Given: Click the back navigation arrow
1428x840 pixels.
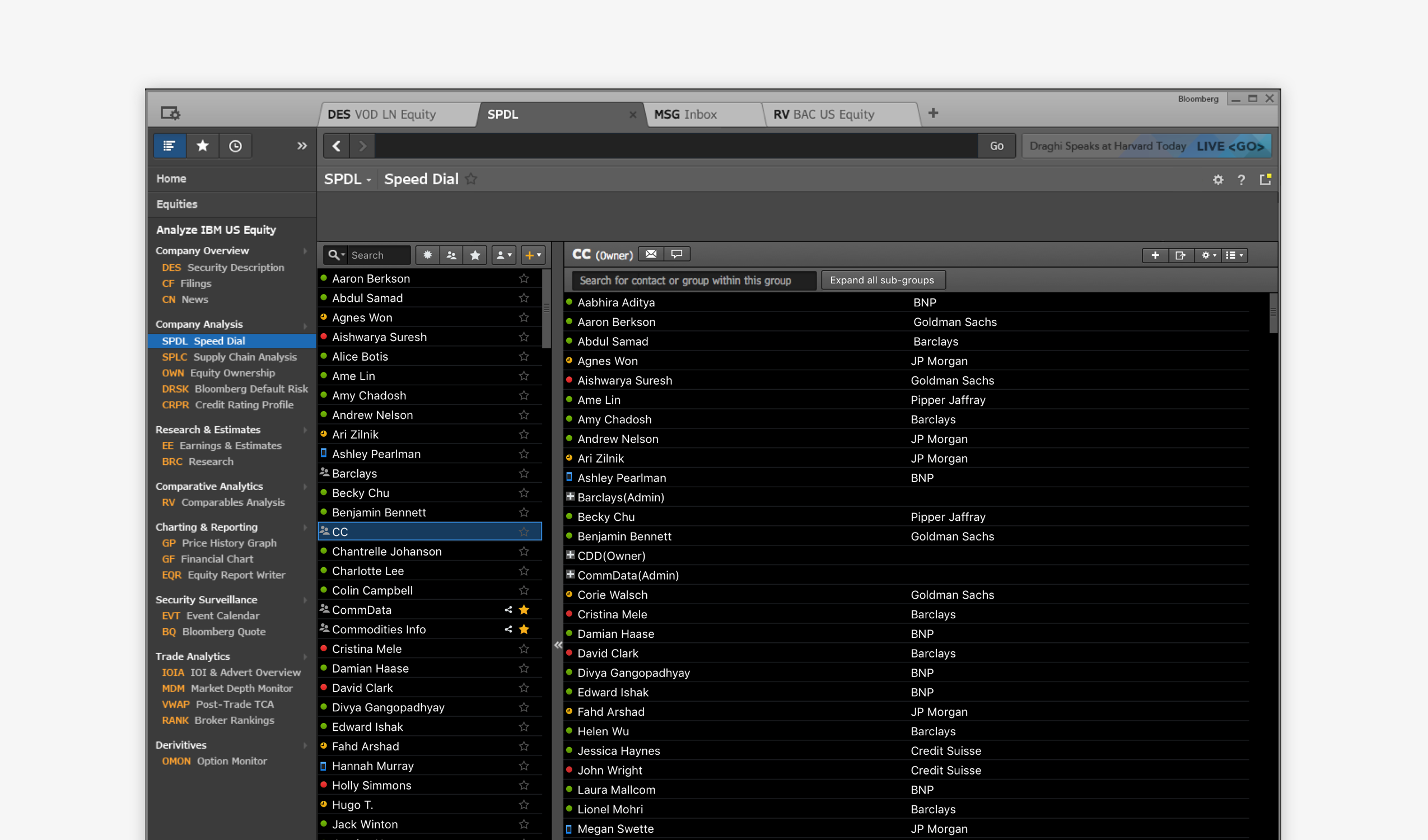Looking at the screenshot, I should [337, 146].
